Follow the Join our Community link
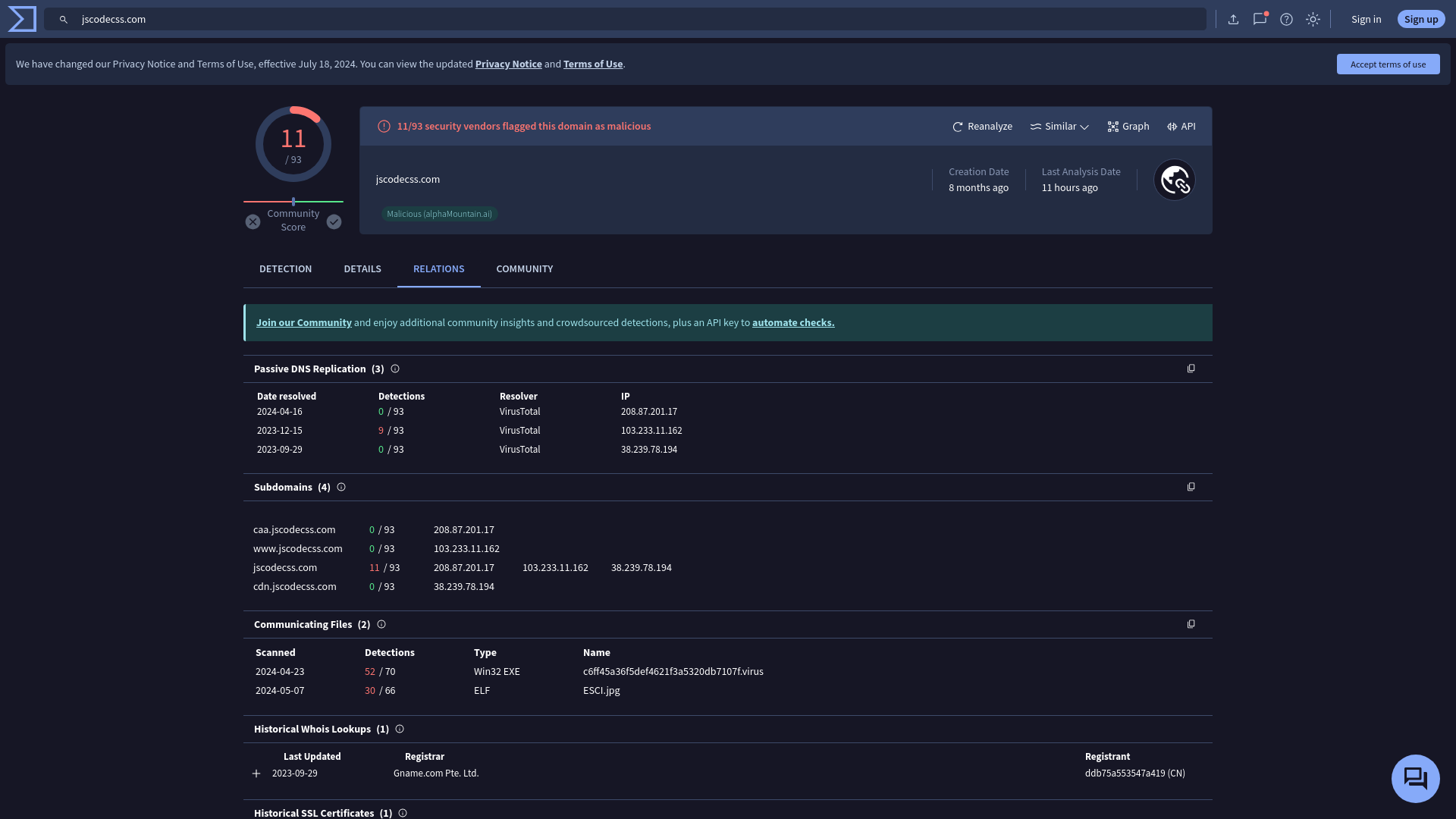 (304, 323)
